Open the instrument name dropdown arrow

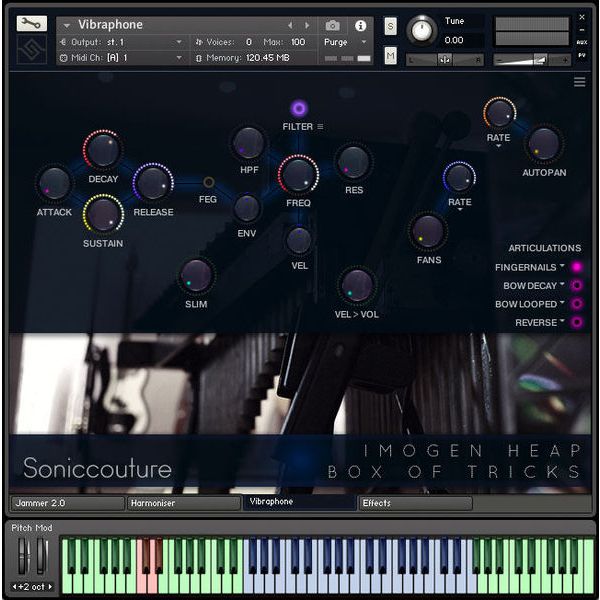(x=67, y=26)
